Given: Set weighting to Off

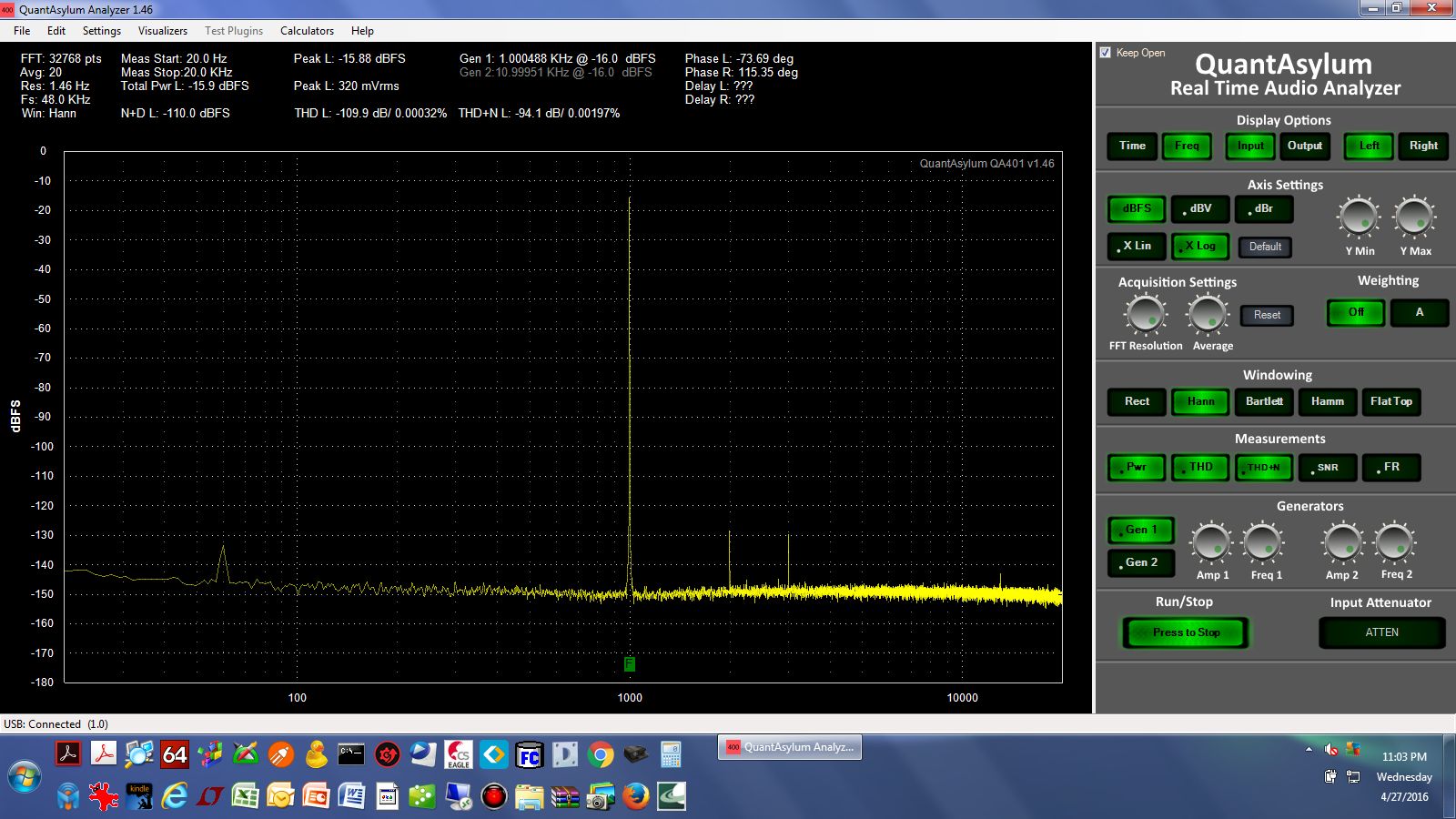Looking at the screenshot, I should [x=1356, y=312].
